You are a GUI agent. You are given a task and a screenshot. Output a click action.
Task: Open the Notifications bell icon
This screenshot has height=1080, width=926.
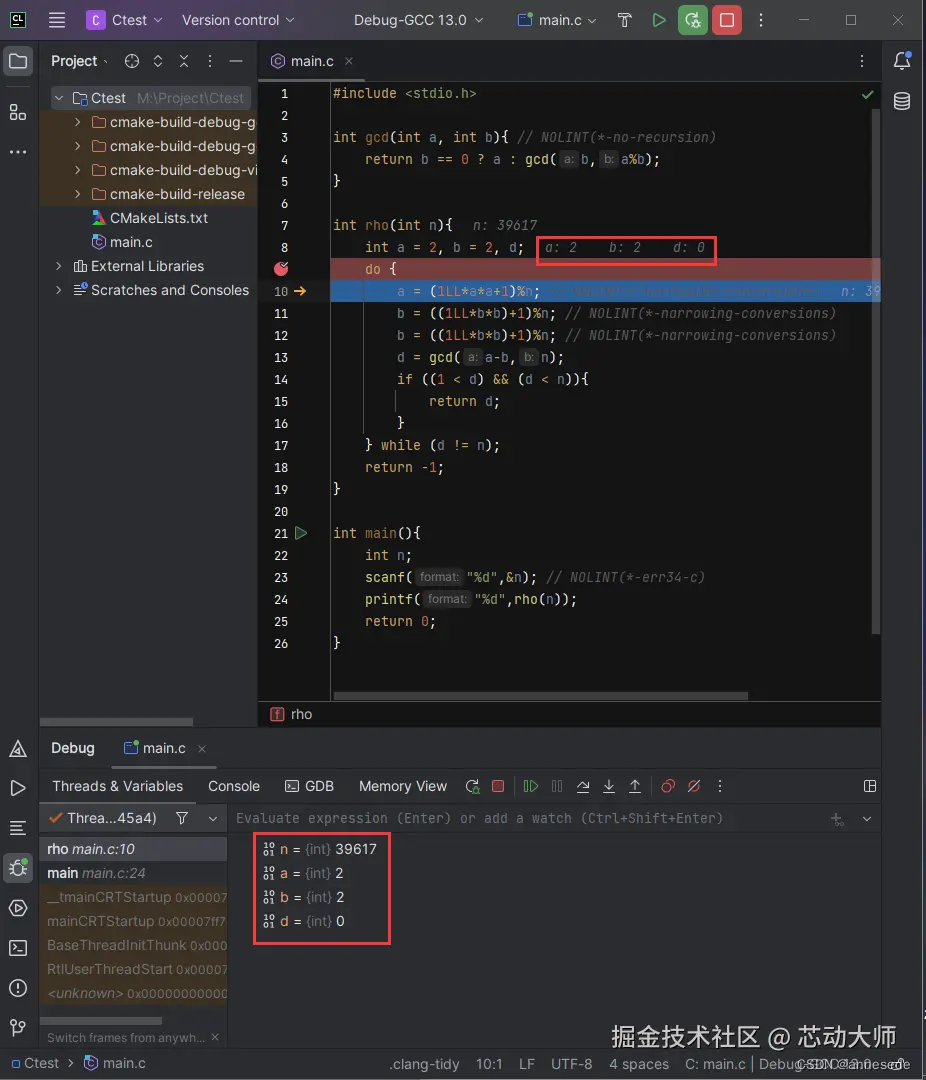[x=902, y=61]
